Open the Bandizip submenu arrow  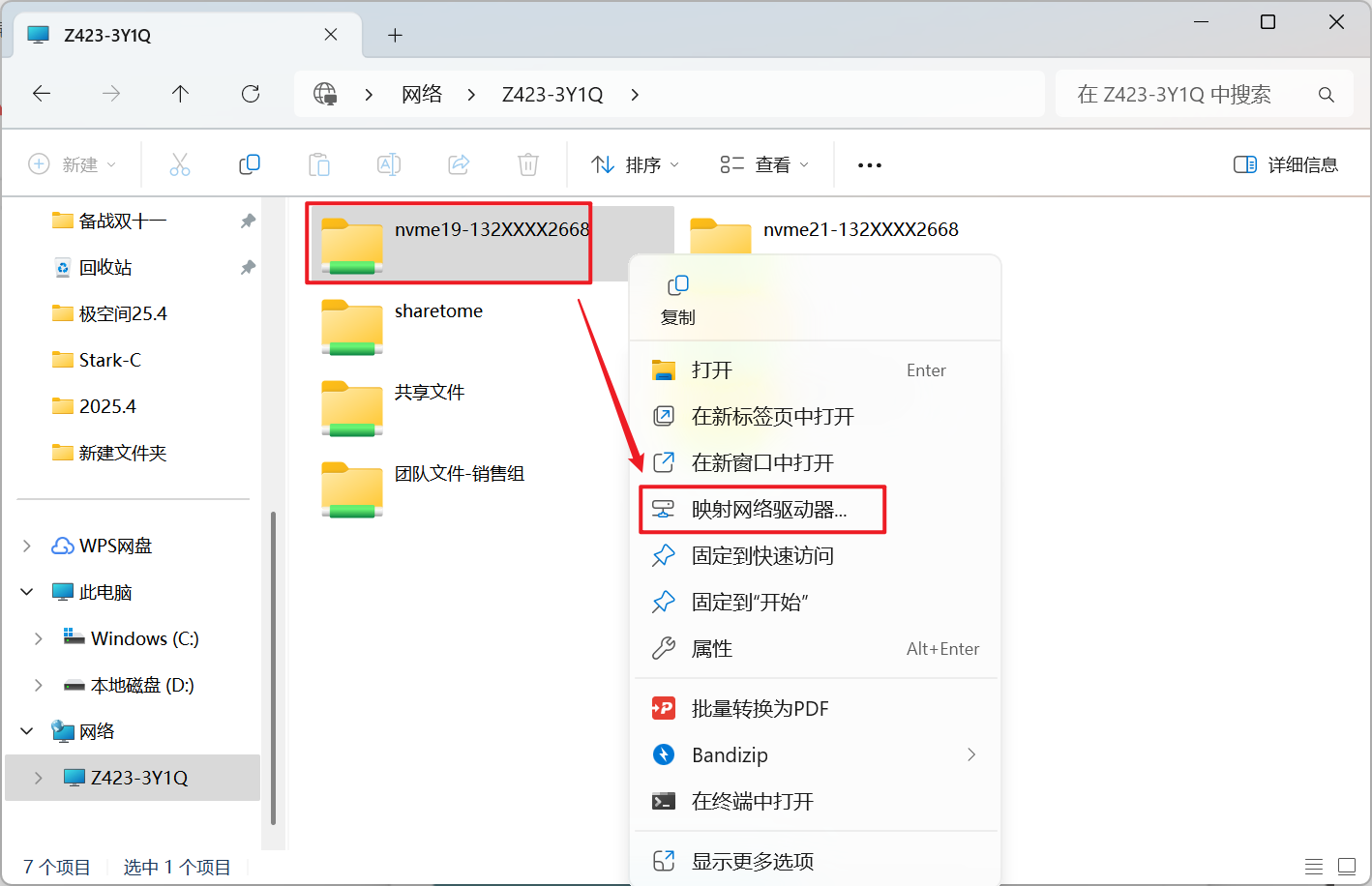pyautogui.click(x=971, y=754)
